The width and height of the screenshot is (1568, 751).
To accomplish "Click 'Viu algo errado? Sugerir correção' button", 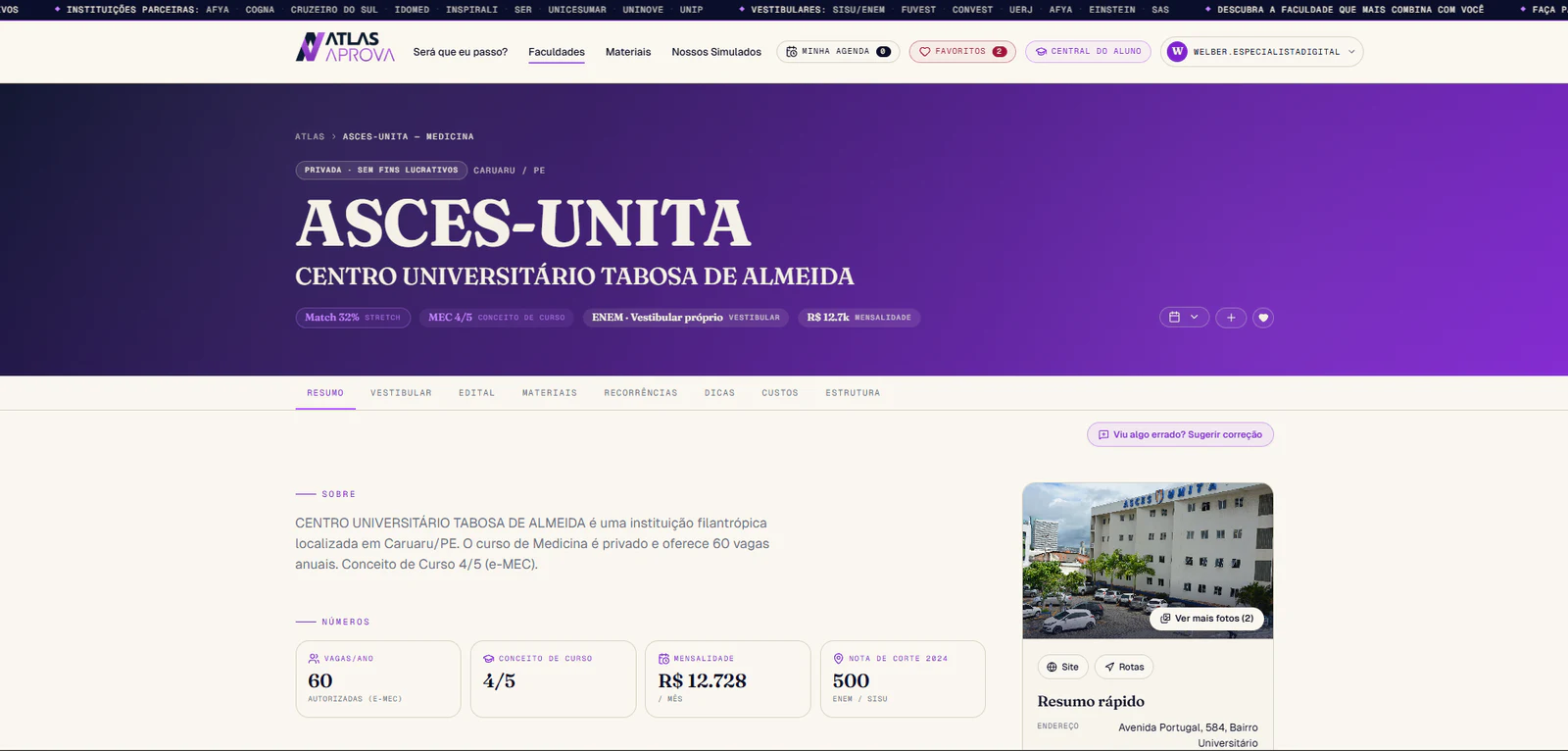I will click(1180, 434).
